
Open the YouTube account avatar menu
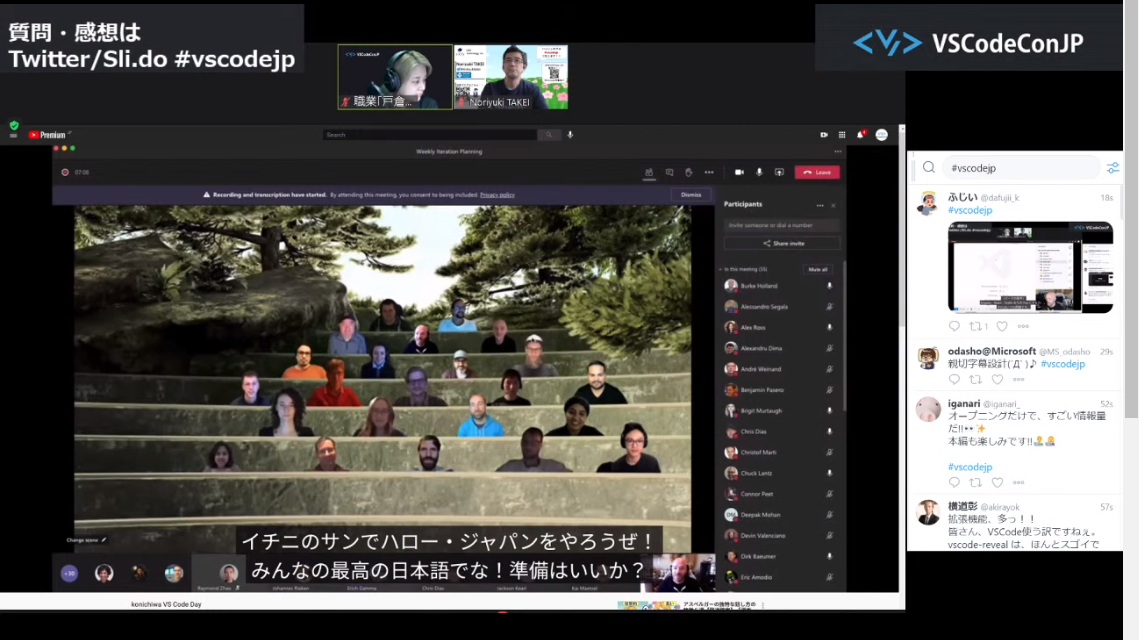[881, 135]
